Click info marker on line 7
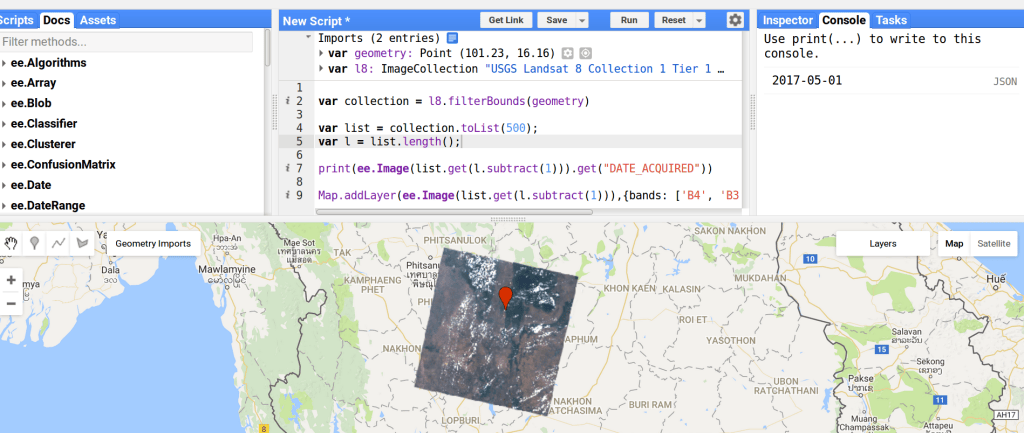This screenshot has width=1024, height=433. [x=288, y=168]
